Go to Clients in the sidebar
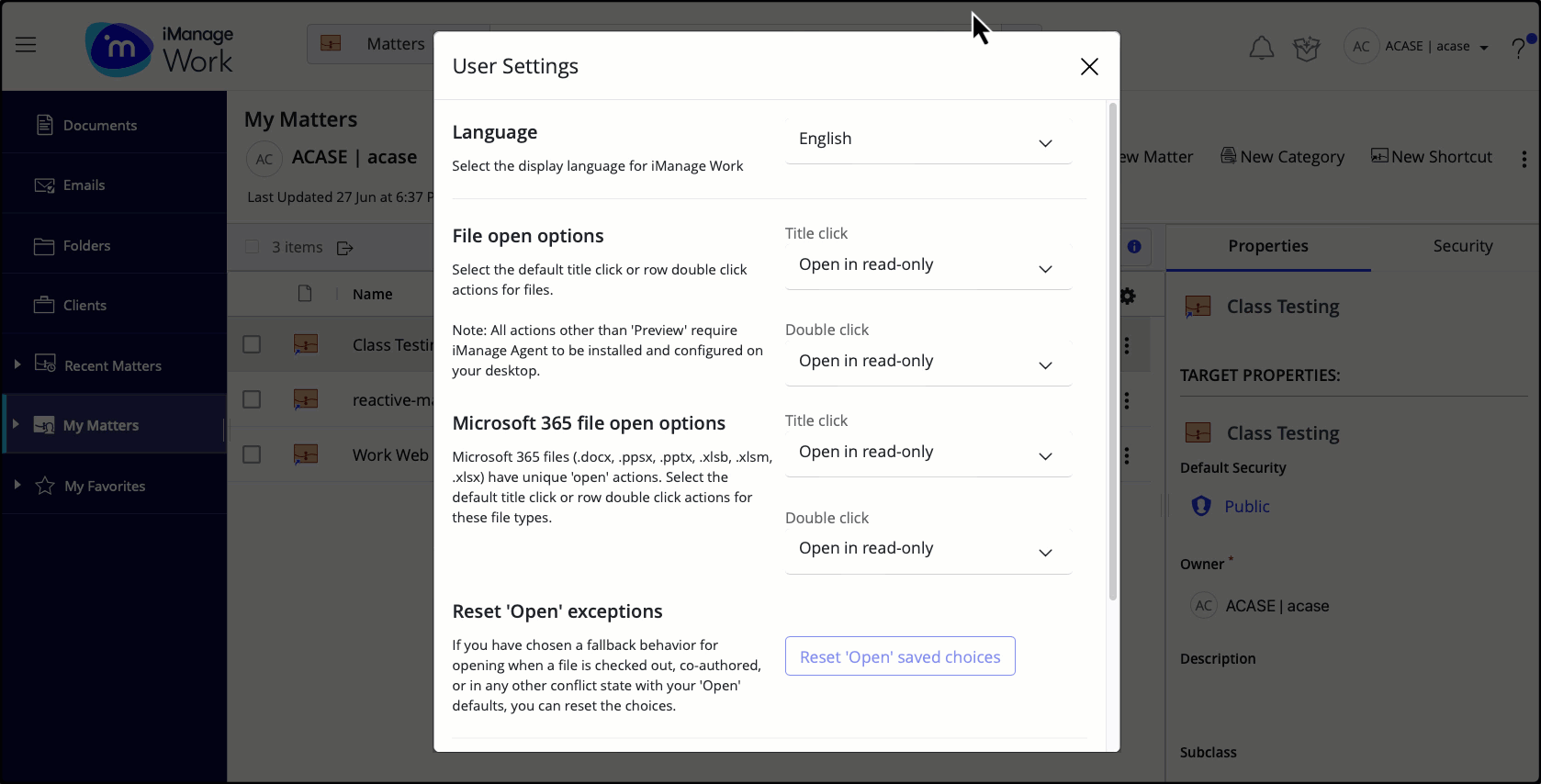Image resolution: width=1541 pixels, height=784 pixels. click(x=114, y=305)
